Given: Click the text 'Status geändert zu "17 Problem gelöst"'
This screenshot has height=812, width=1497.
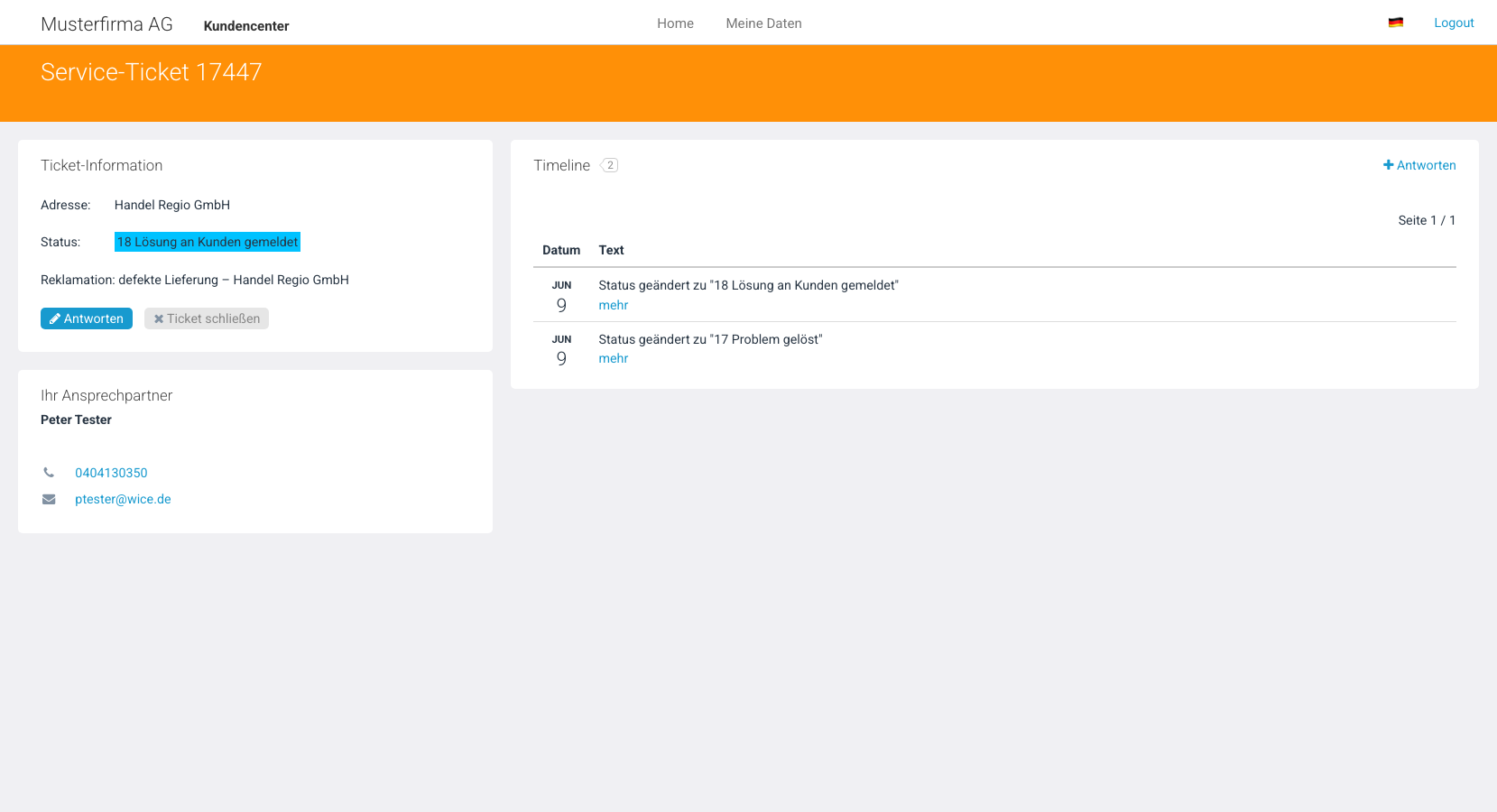Looking at the screenshot, I should pyautogui.click(x=710, y=339).
